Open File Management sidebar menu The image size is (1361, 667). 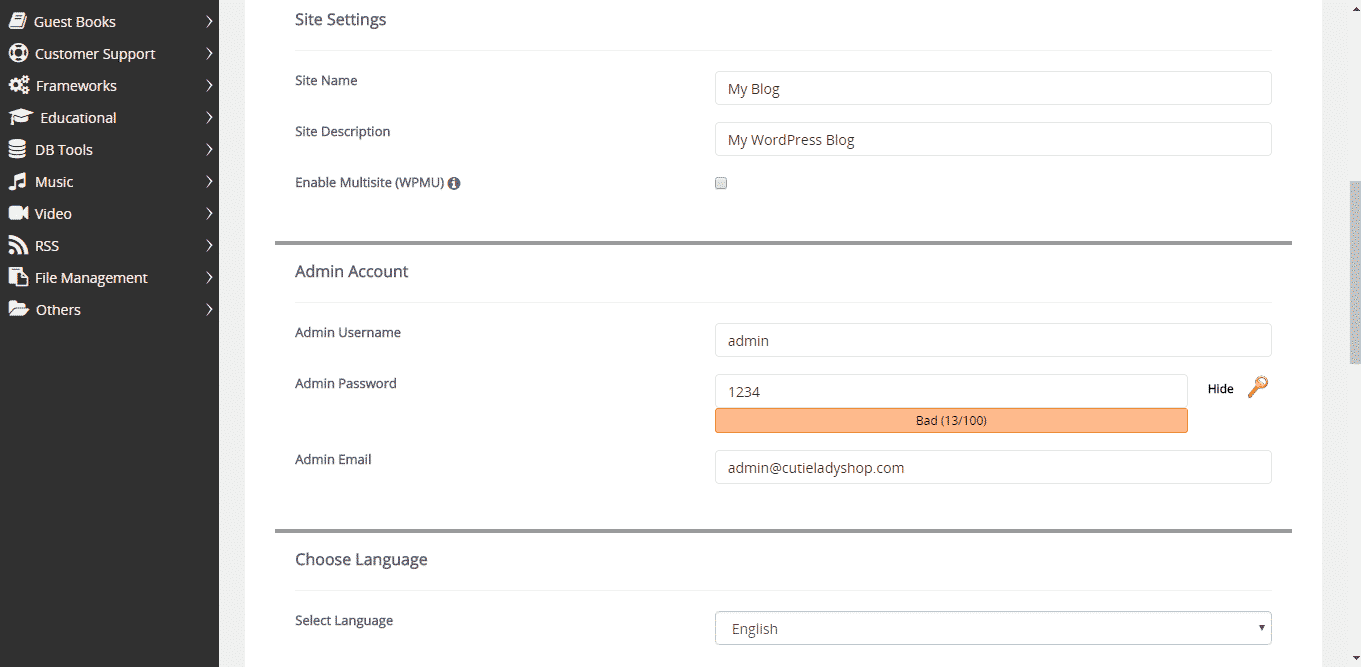coord(109,277)
